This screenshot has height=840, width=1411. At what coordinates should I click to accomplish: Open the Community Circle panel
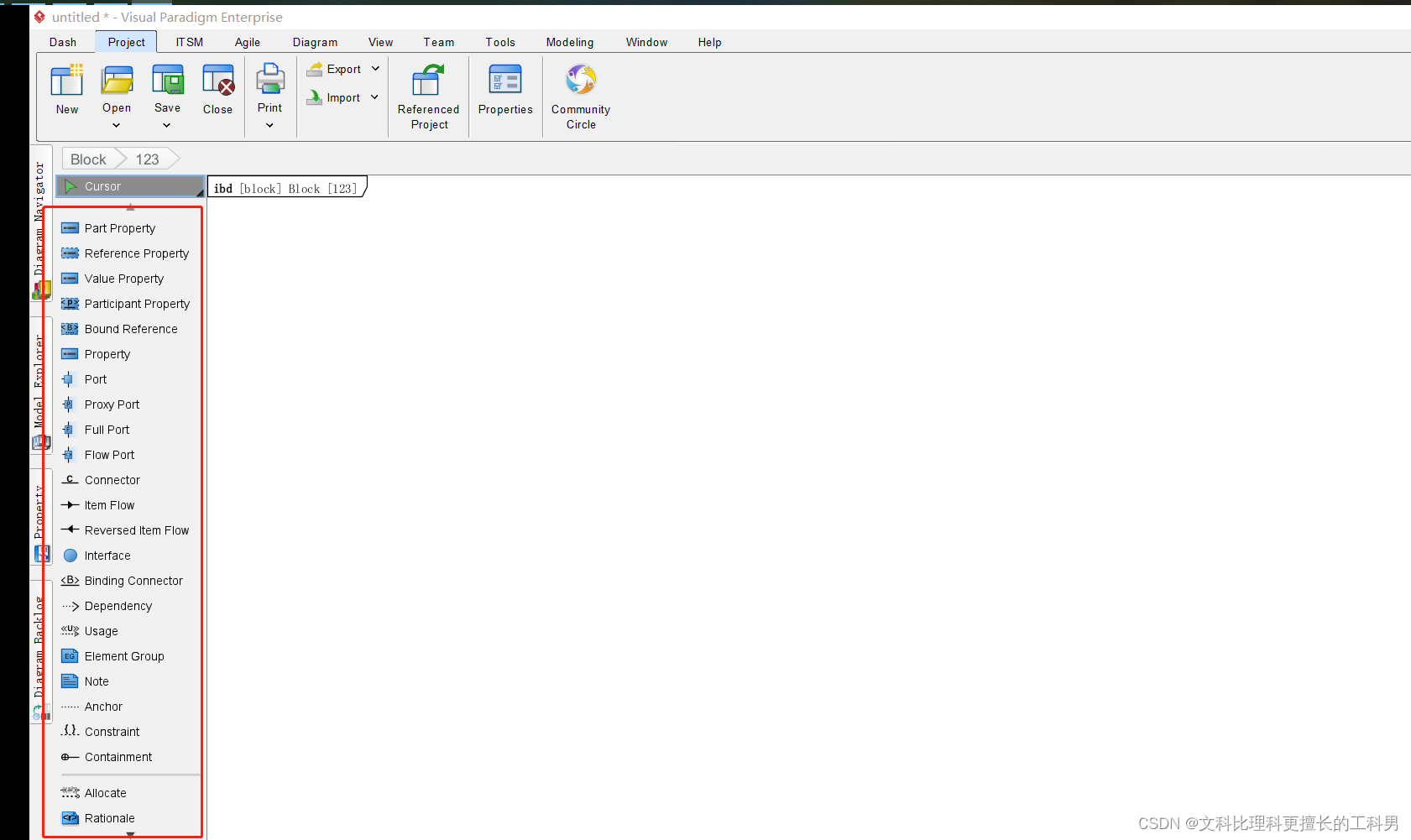[x=580, y=95]
